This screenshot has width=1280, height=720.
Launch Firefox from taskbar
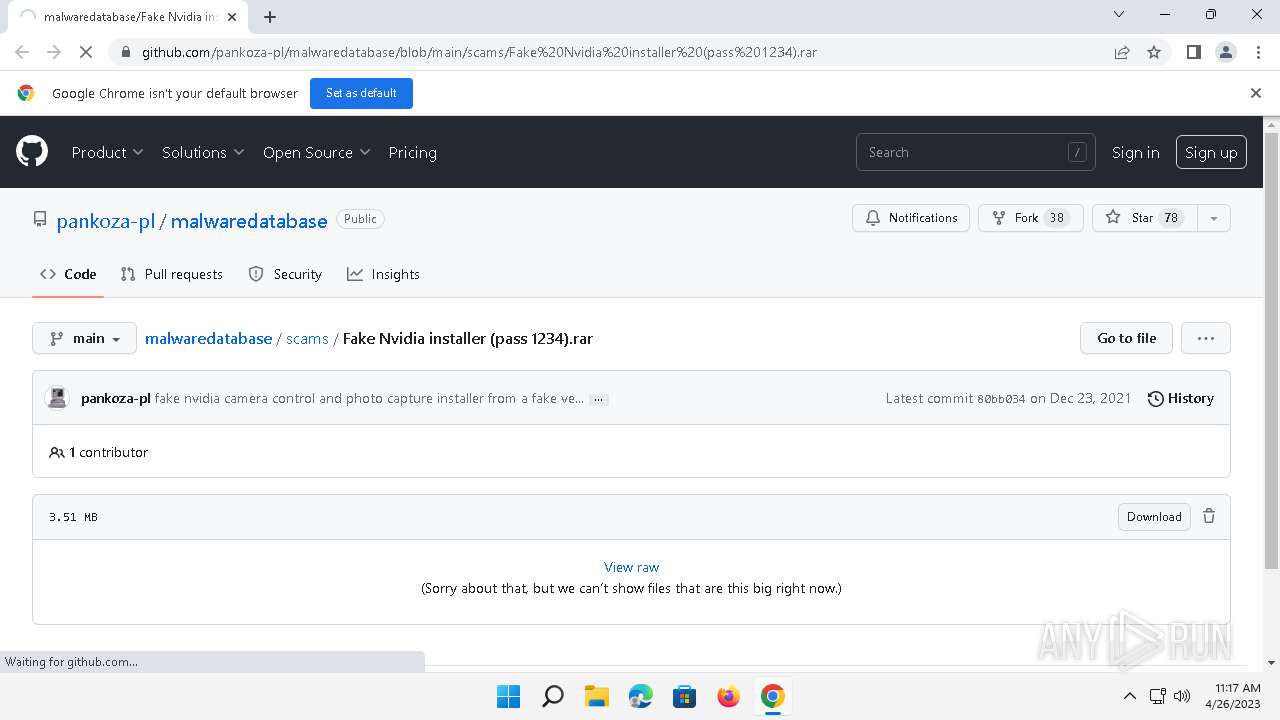tap(728, 696)
